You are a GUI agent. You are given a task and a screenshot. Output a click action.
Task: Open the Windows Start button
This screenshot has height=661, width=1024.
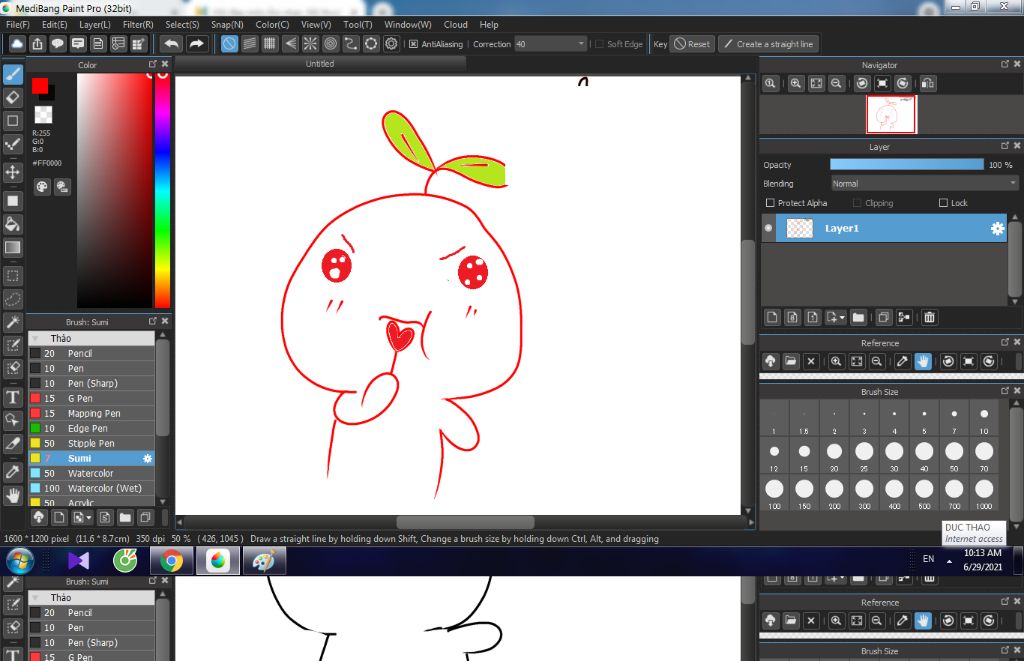[20, 560]
